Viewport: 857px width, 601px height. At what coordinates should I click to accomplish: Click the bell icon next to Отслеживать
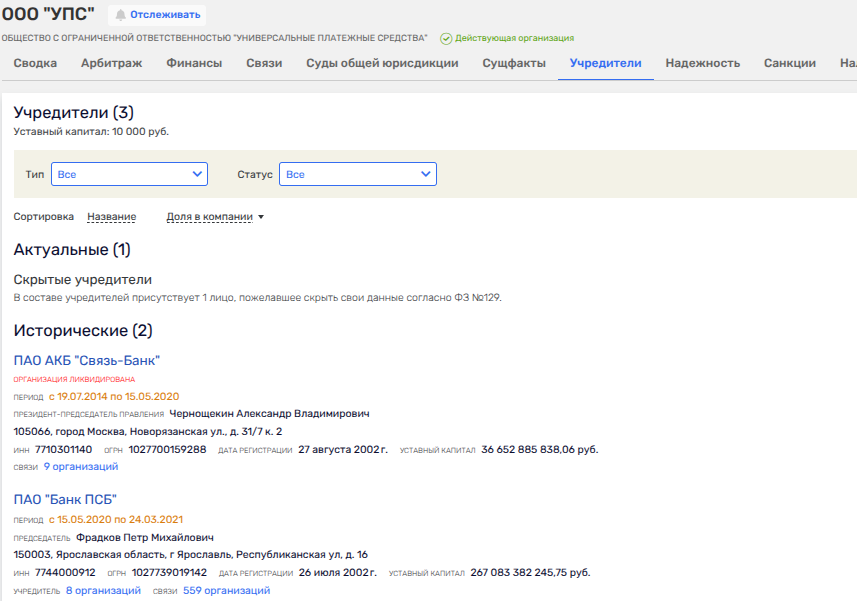pyautogui.click(x=121, y=15)
